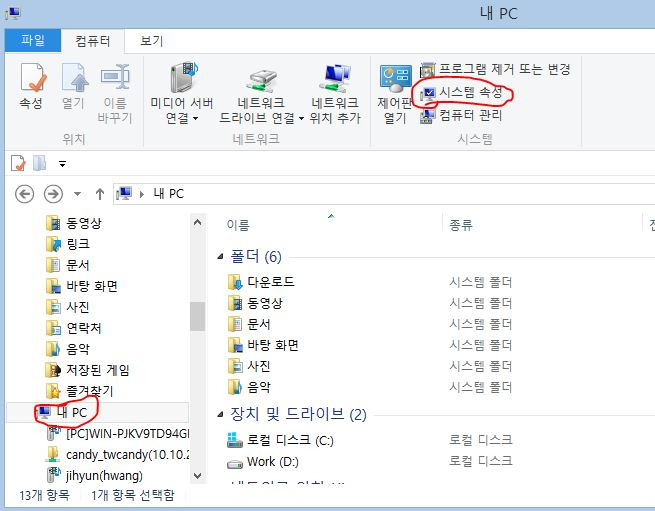Viewport: 655px width, 511px height.
Task: Select 바탕 화면 in navigation tree
Action: [x=82, y=286]
